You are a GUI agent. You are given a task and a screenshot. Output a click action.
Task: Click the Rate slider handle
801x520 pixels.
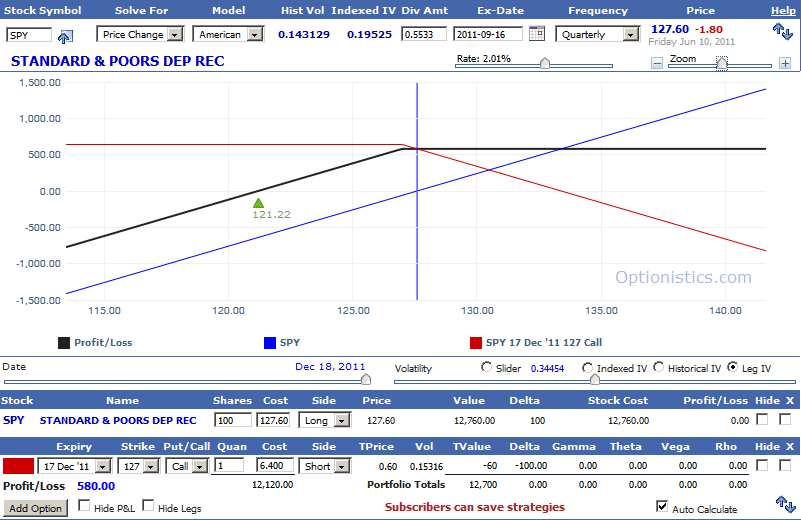545,63
